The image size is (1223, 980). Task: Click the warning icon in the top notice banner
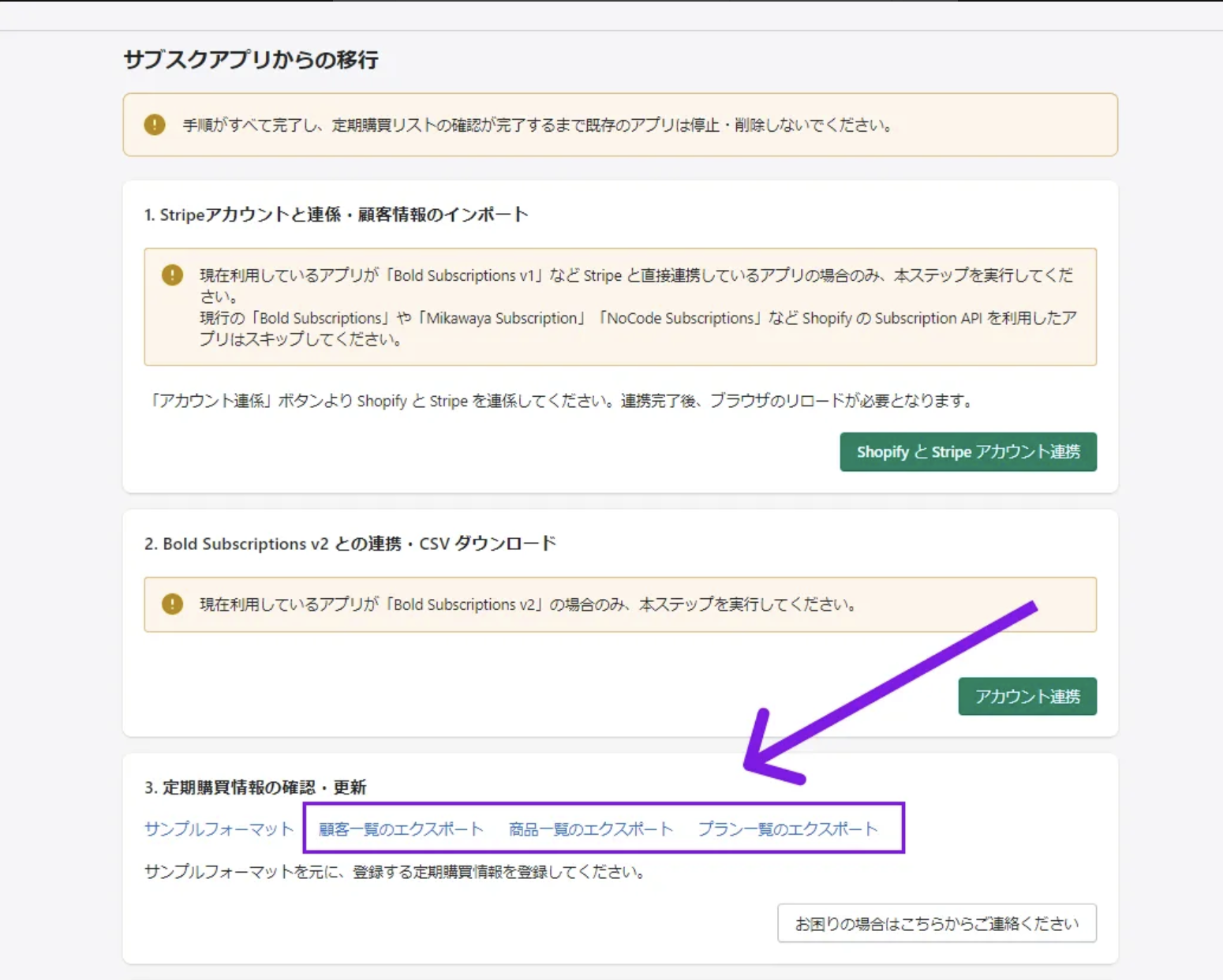point(155,125)
